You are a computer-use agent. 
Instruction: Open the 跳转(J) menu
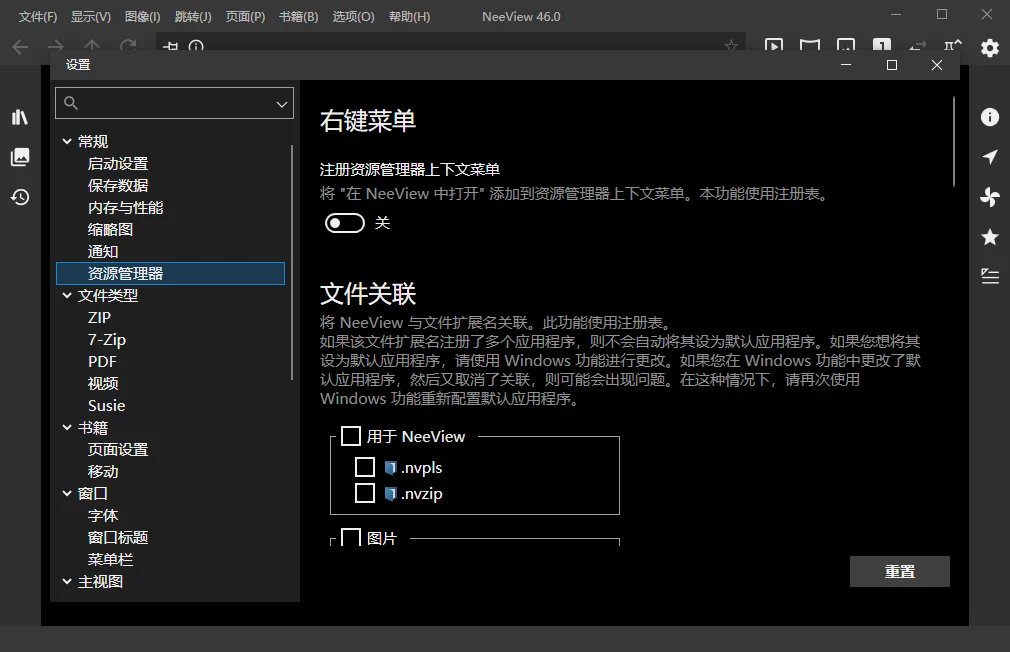[193, 17]
